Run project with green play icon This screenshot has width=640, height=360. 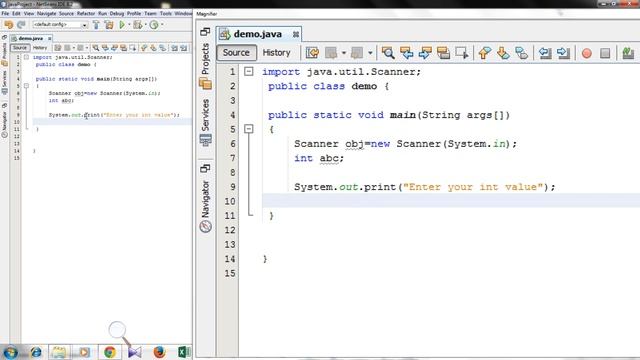pyautogui.click(x=122, y=25)
